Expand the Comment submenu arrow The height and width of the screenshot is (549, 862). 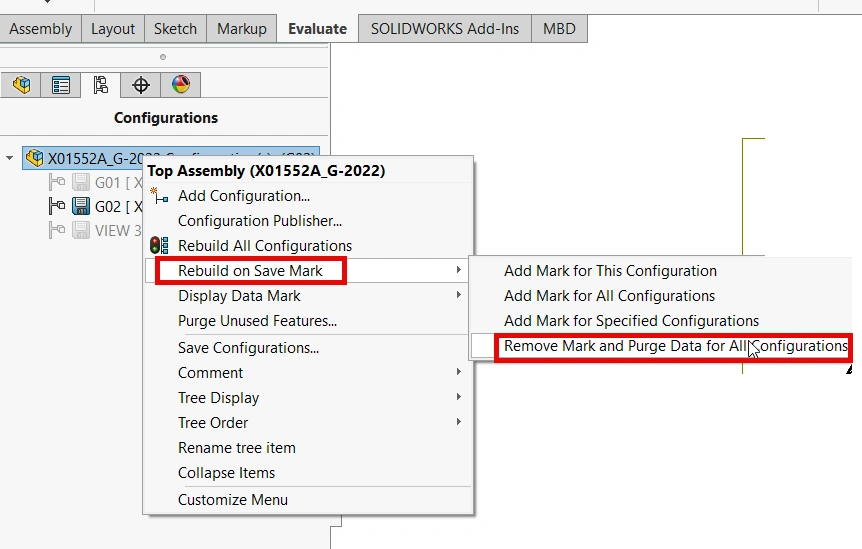click(458, 372)
